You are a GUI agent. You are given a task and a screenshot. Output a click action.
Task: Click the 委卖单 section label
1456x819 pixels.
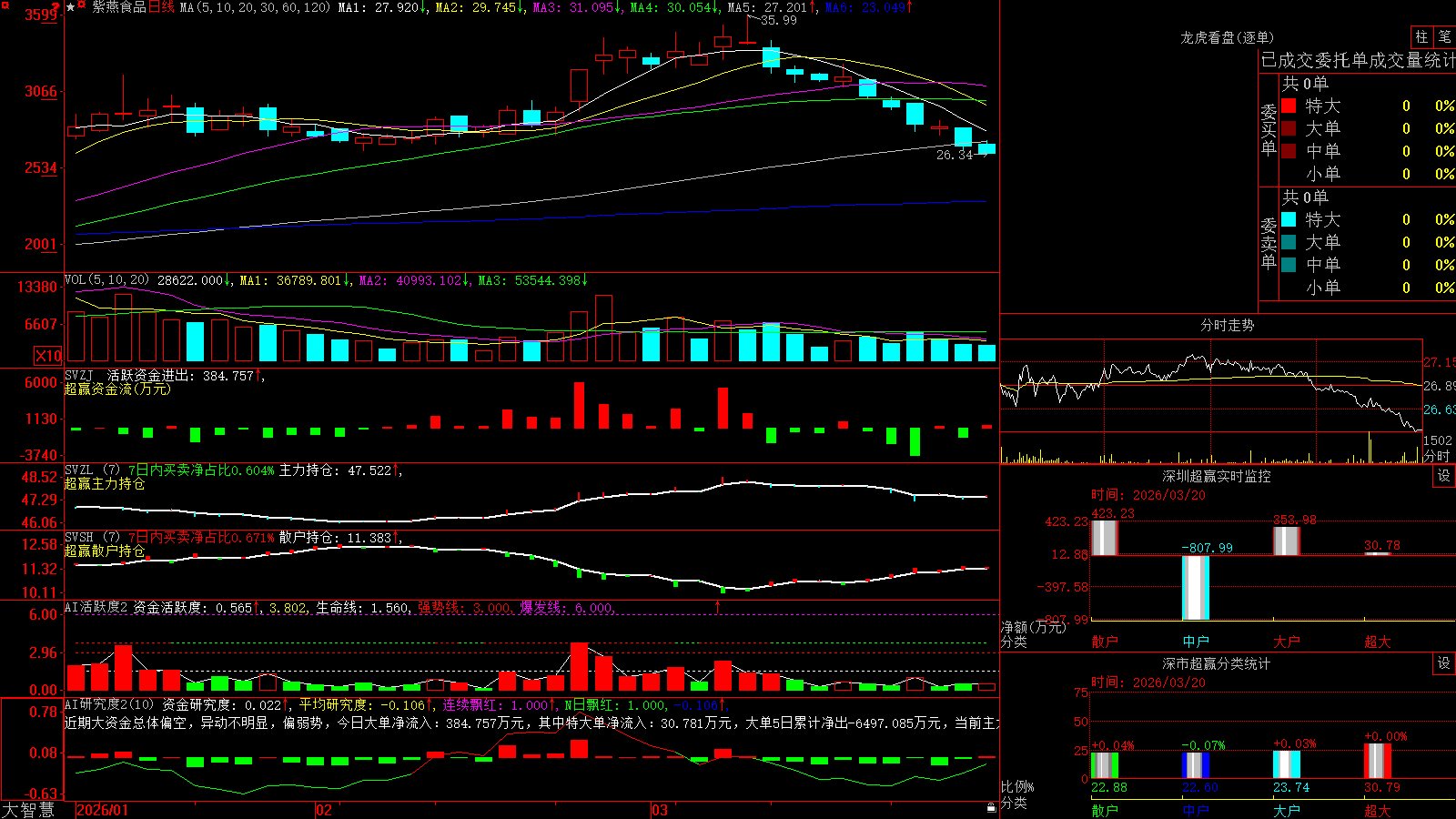(x=1269, y=244)
